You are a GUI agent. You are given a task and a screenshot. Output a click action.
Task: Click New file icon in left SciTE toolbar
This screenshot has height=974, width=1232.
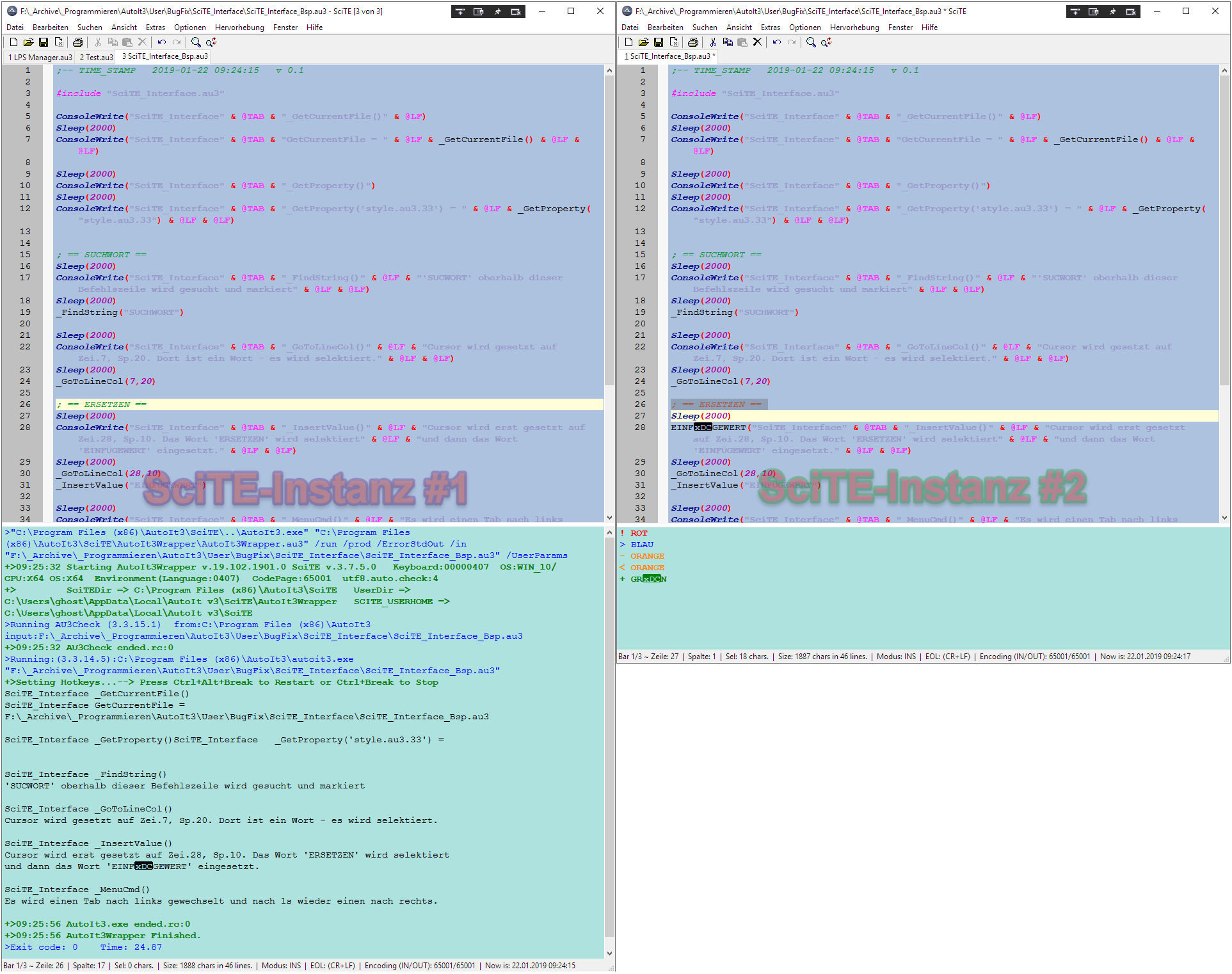click(x=13, y=42)
